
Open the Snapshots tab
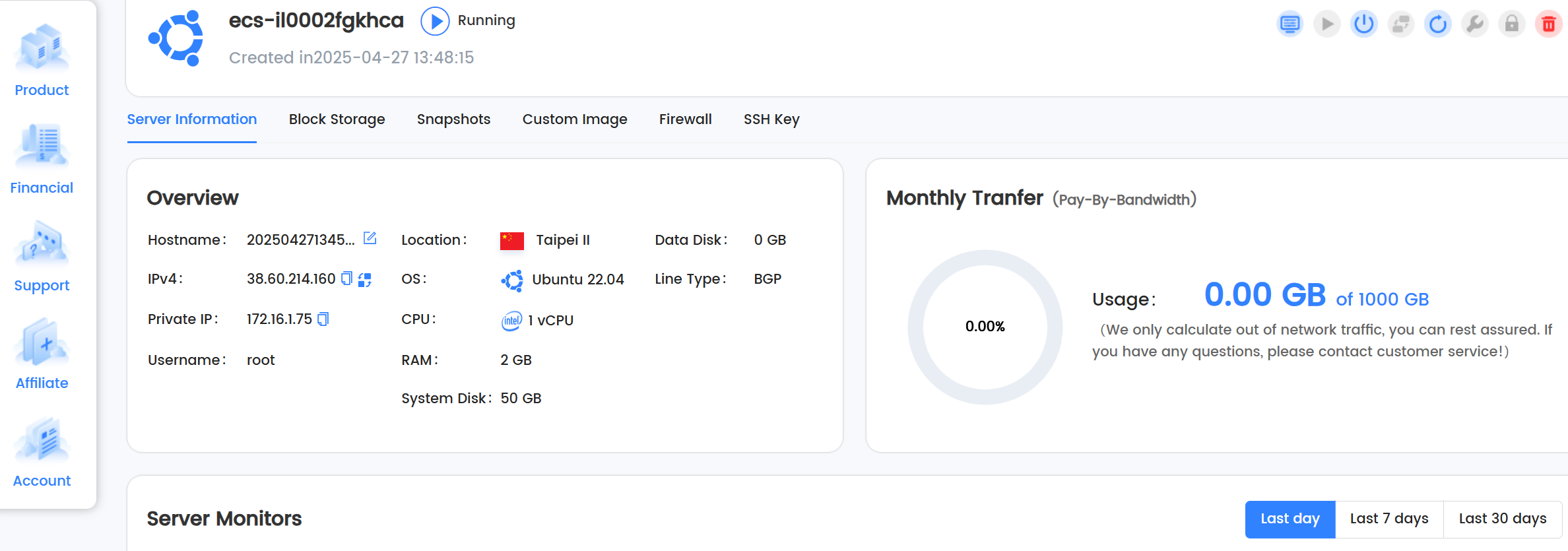[453, 119]
